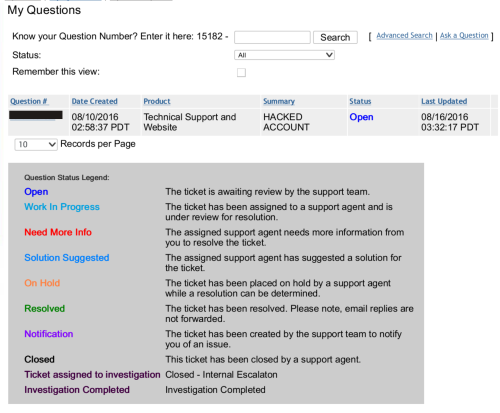Sort by the Product column header
Screen dimensions: 500x413
pos(157,101)
